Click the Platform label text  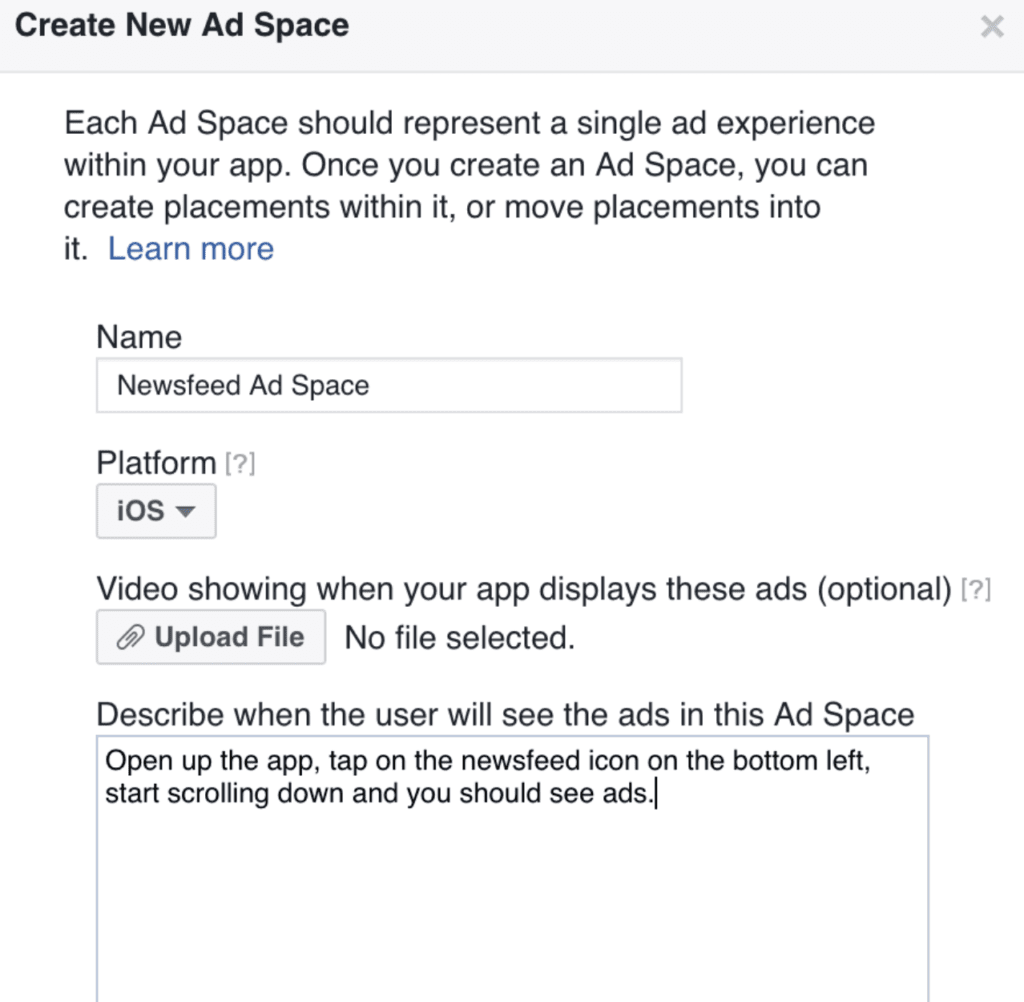tap(156, 463)
